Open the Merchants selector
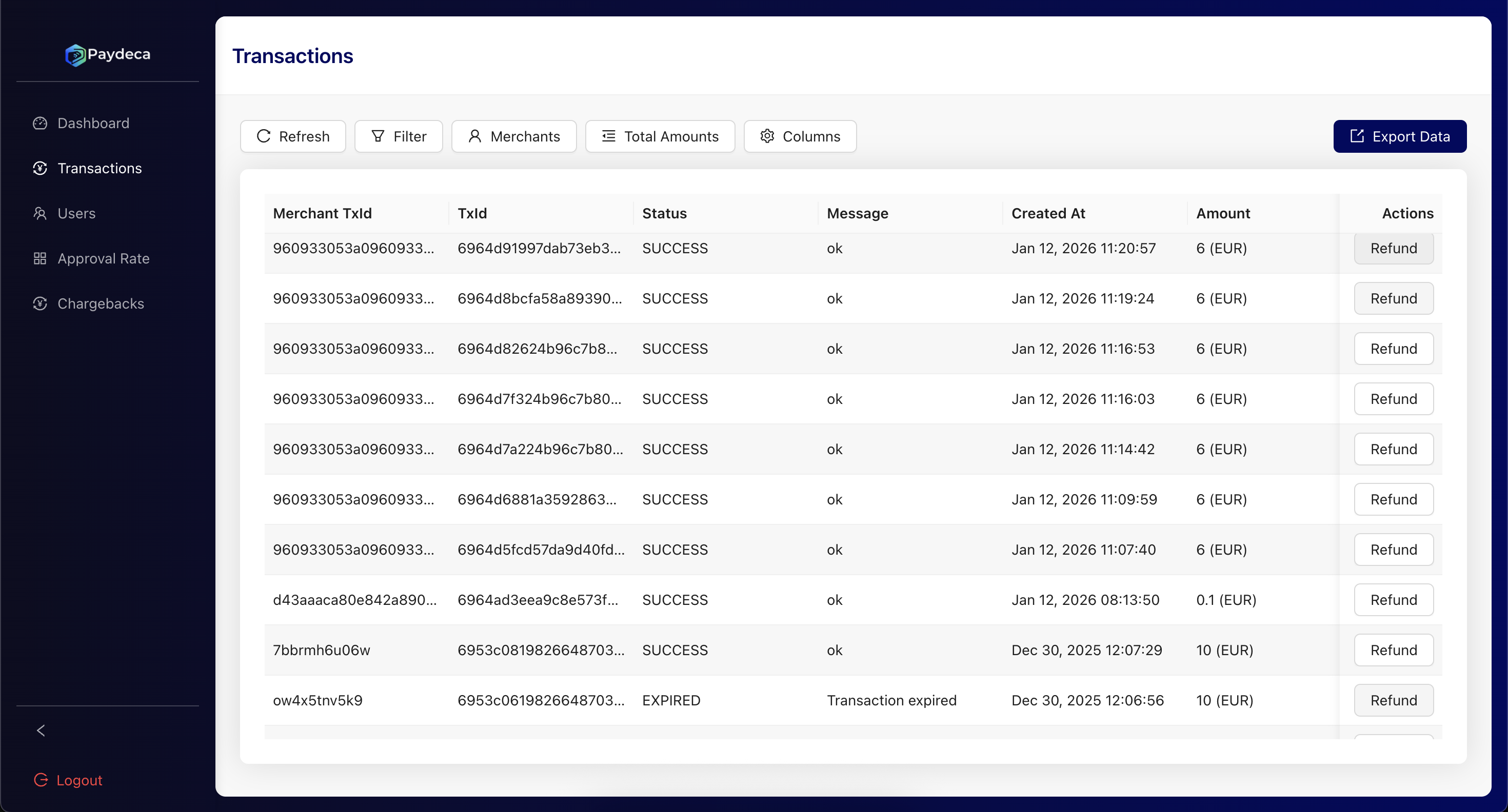The image size is (1508, 812). pyautogui.click(x=514, y=136)
